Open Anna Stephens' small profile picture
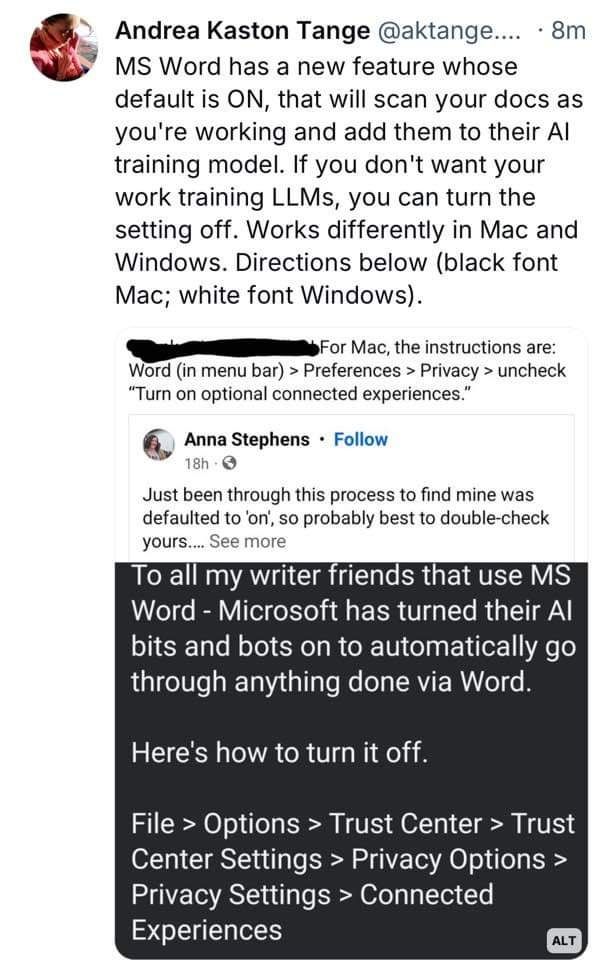This screenshot has width=613, height=960. pos(159,444)
